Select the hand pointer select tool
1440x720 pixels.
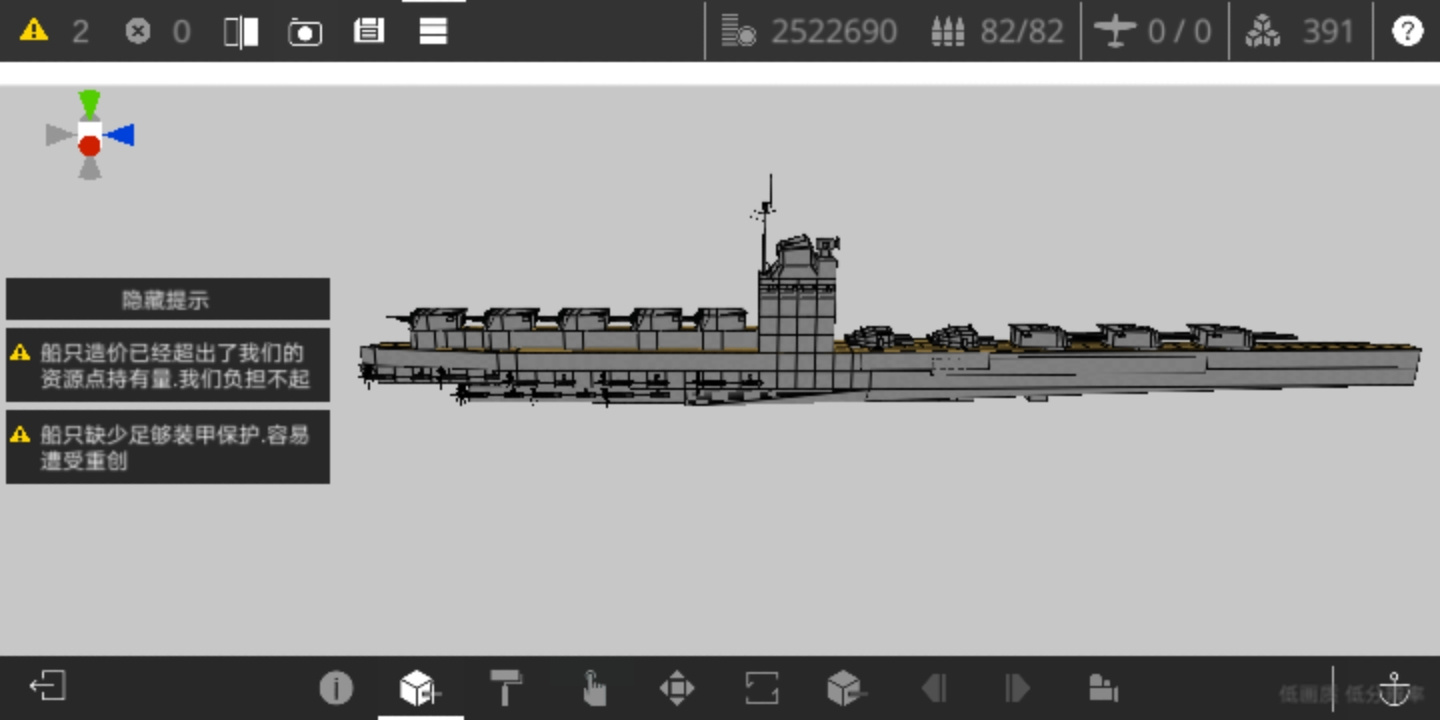pyautogui.click(x=593, y=688)
